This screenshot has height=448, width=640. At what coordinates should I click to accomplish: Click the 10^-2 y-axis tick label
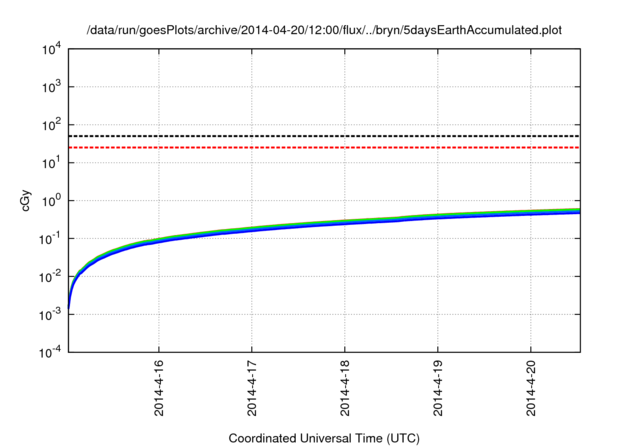pos(50,277)
